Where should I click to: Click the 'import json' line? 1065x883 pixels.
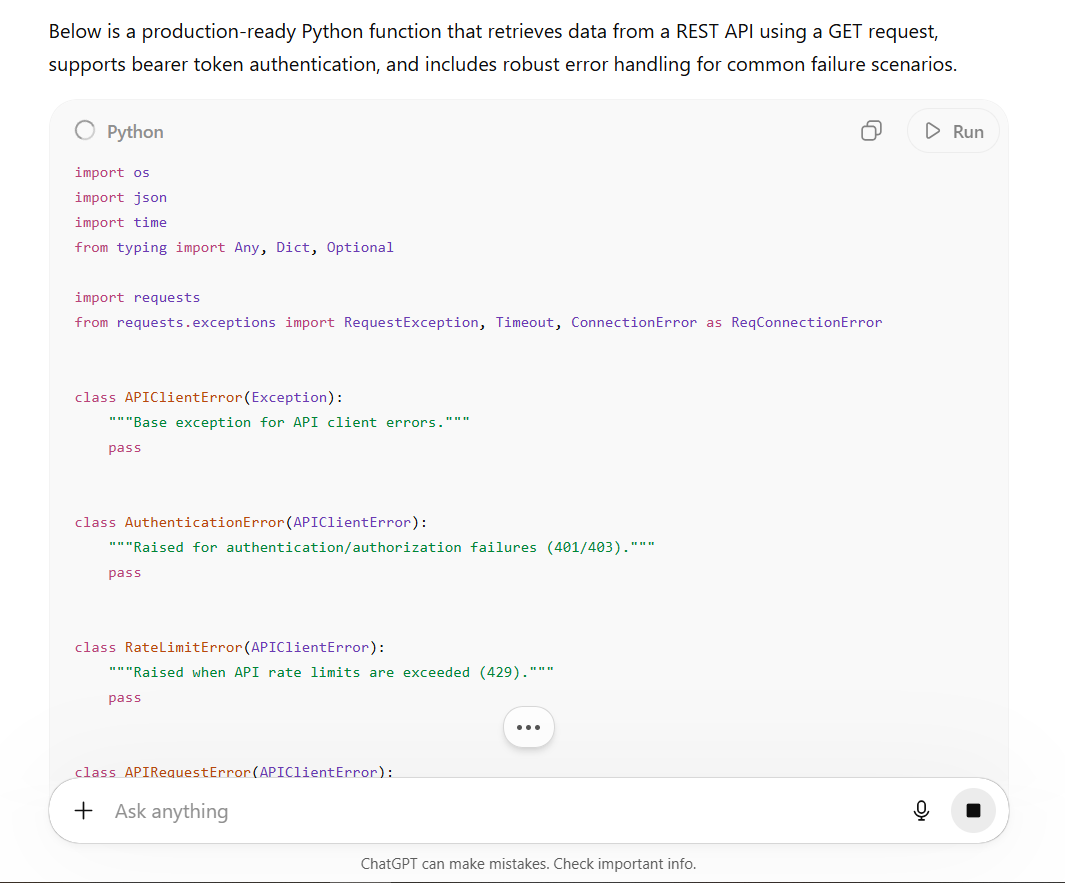[x=121, y=198]
